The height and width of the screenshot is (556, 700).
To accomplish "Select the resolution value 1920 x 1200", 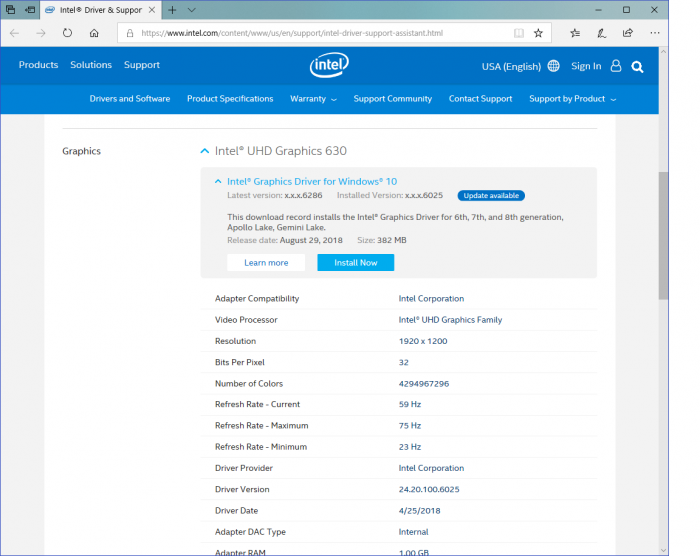I will 423,341.
